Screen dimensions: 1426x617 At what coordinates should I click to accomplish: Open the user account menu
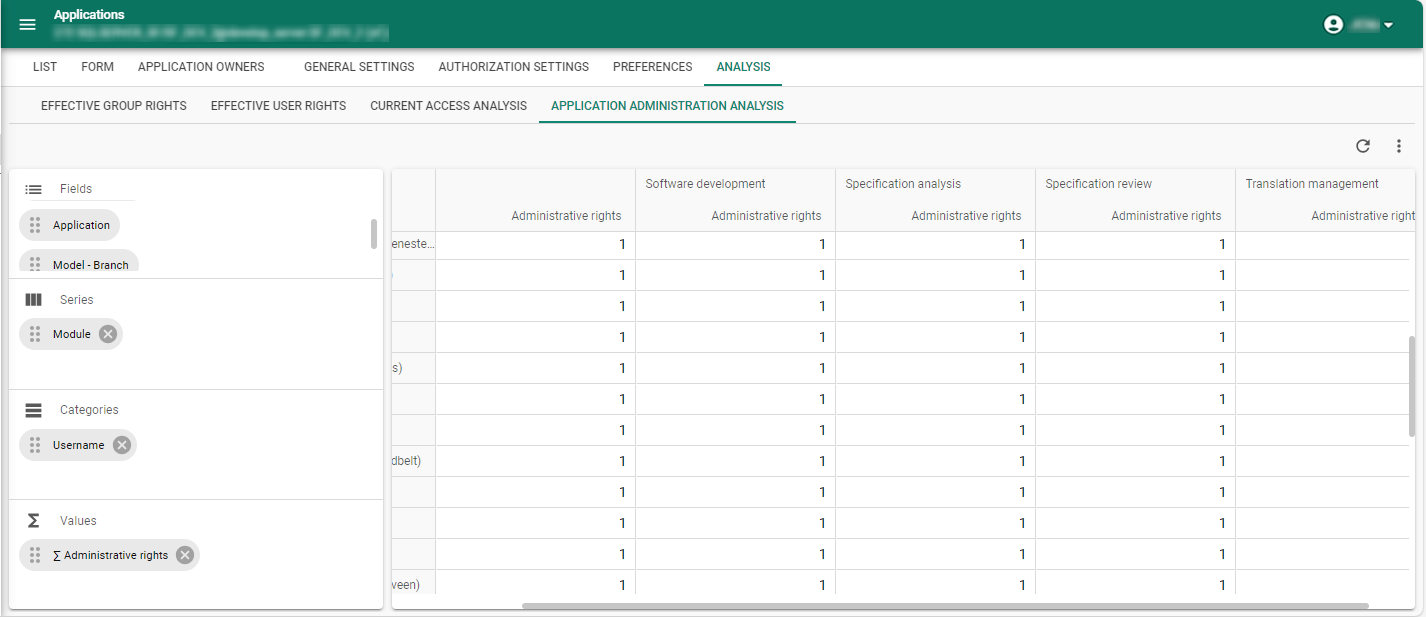point(1358,25)
